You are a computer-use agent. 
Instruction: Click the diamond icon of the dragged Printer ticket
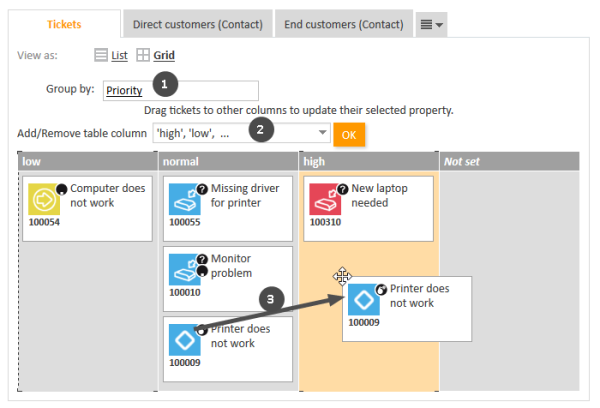[x=364, y=300]
